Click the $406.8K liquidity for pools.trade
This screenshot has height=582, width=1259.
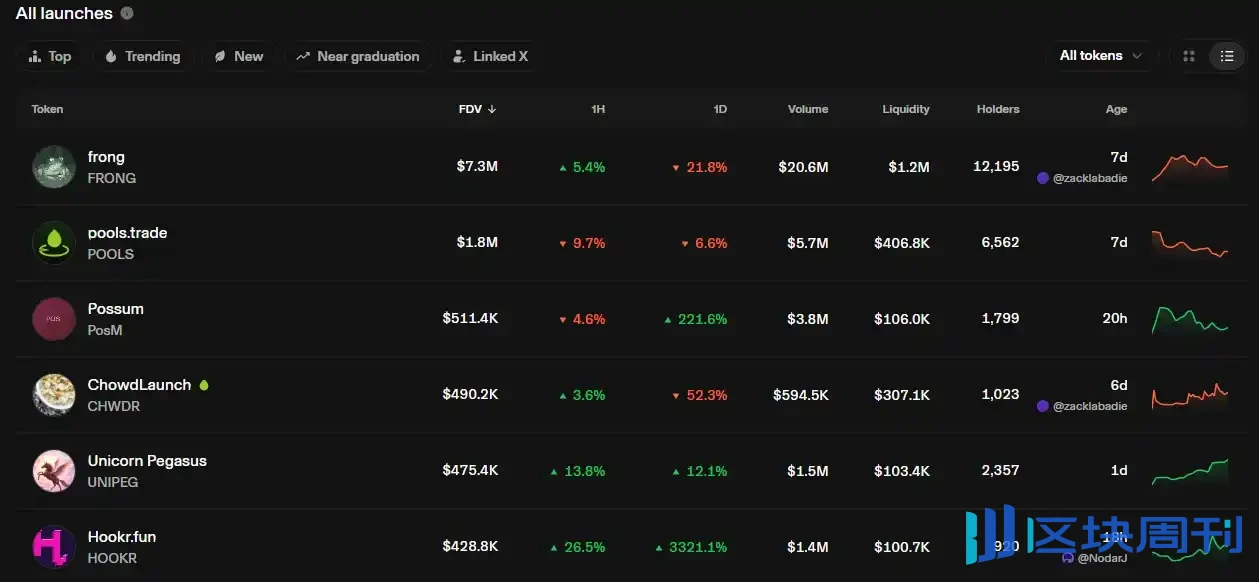901,243
